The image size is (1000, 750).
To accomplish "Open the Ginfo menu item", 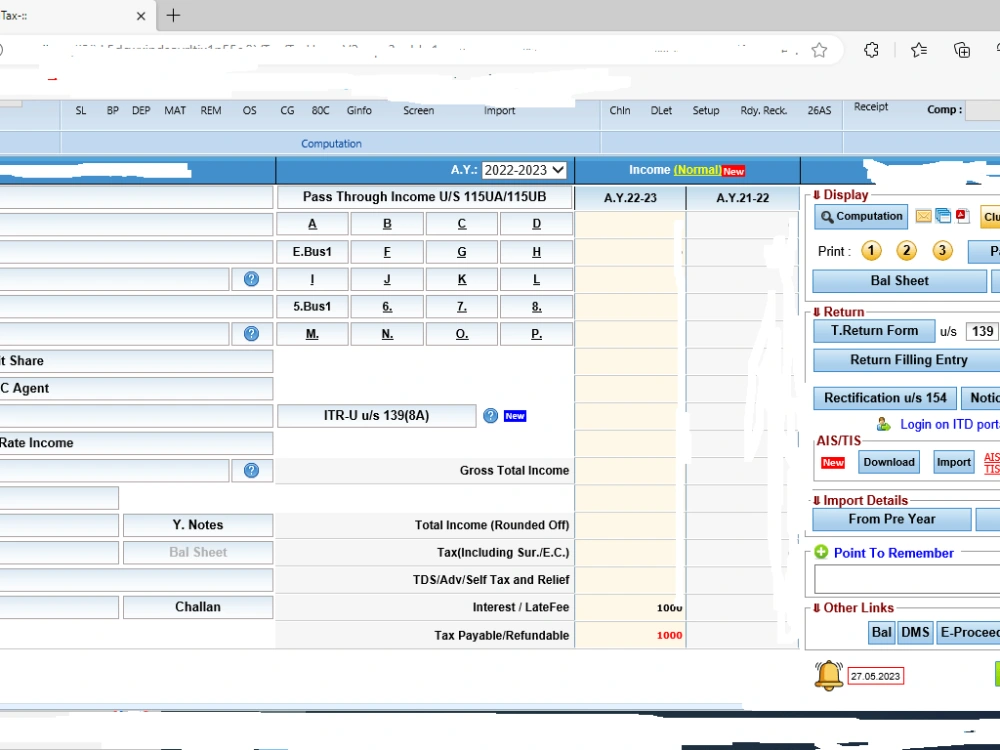I will (x=359, y=110).
